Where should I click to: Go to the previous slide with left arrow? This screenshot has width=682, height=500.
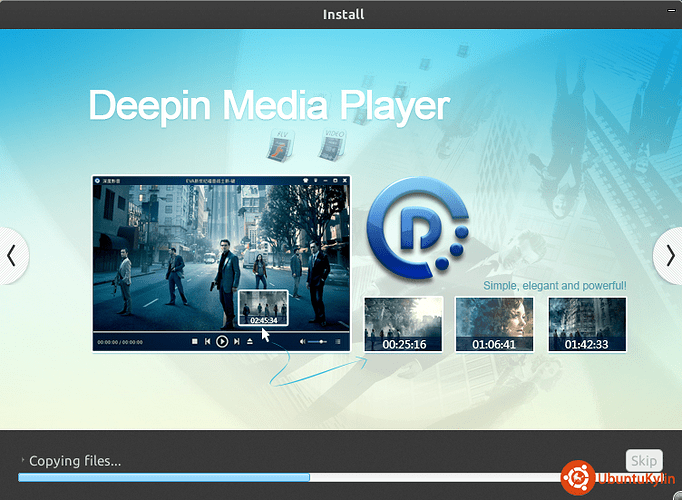[x=12, y=256]
